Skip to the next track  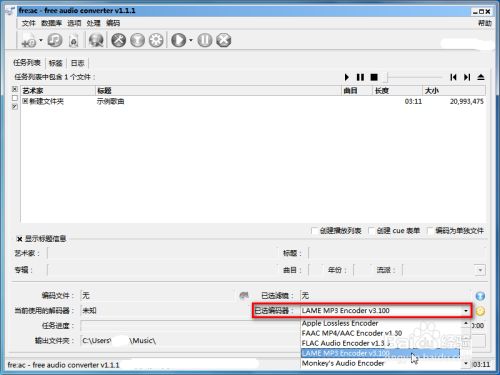(x=467, y=77)
